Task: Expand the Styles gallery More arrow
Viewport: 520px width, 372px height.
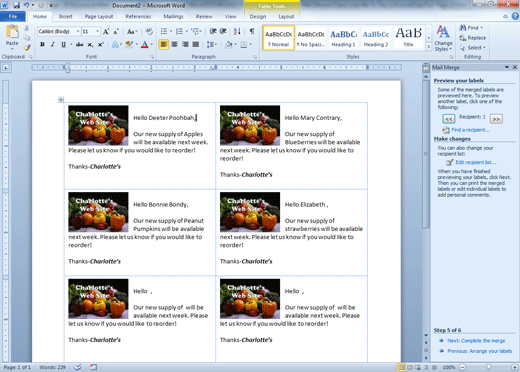Action: [x=429, y=47]
